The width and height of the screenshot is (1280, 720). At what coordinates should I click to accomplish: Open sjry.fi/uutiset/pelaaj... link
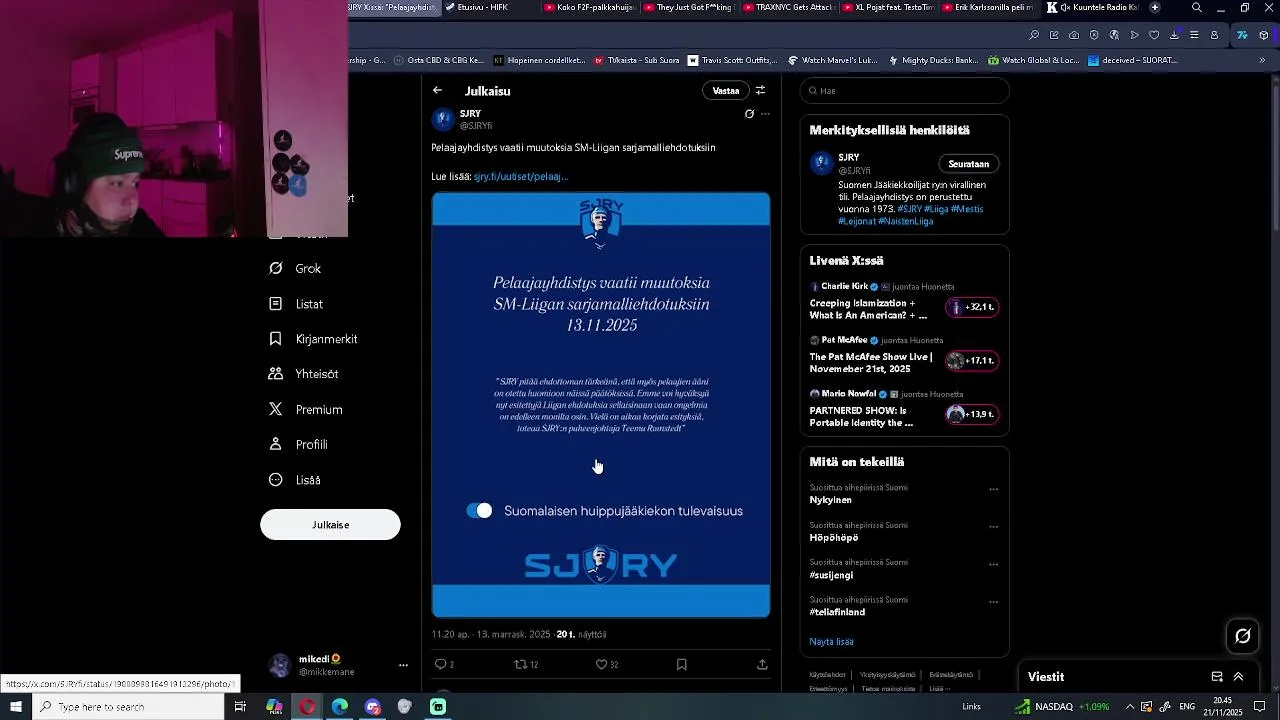521,176
